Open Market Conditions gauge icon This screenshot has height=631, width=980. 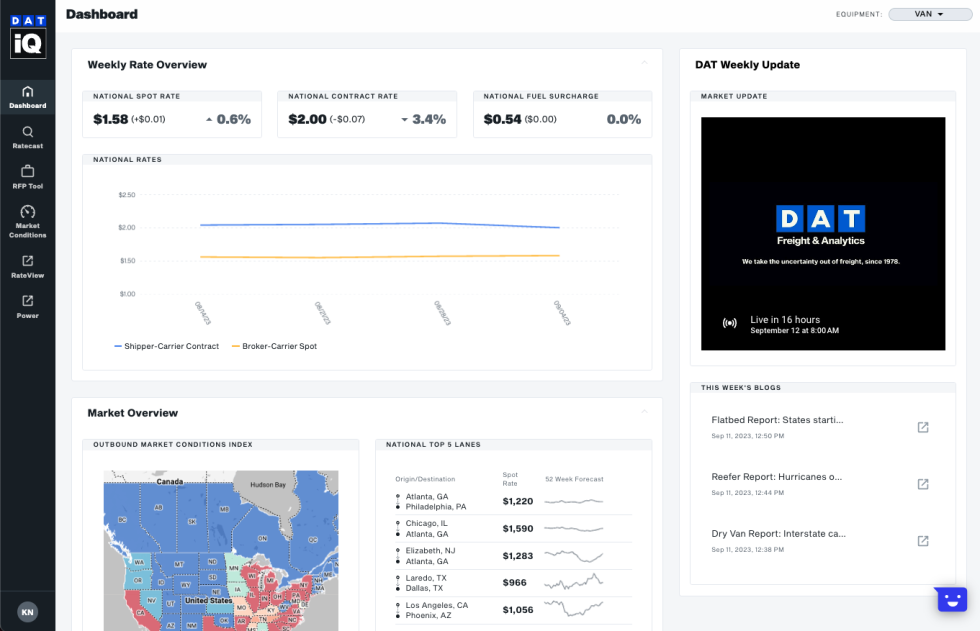point(27,212)
